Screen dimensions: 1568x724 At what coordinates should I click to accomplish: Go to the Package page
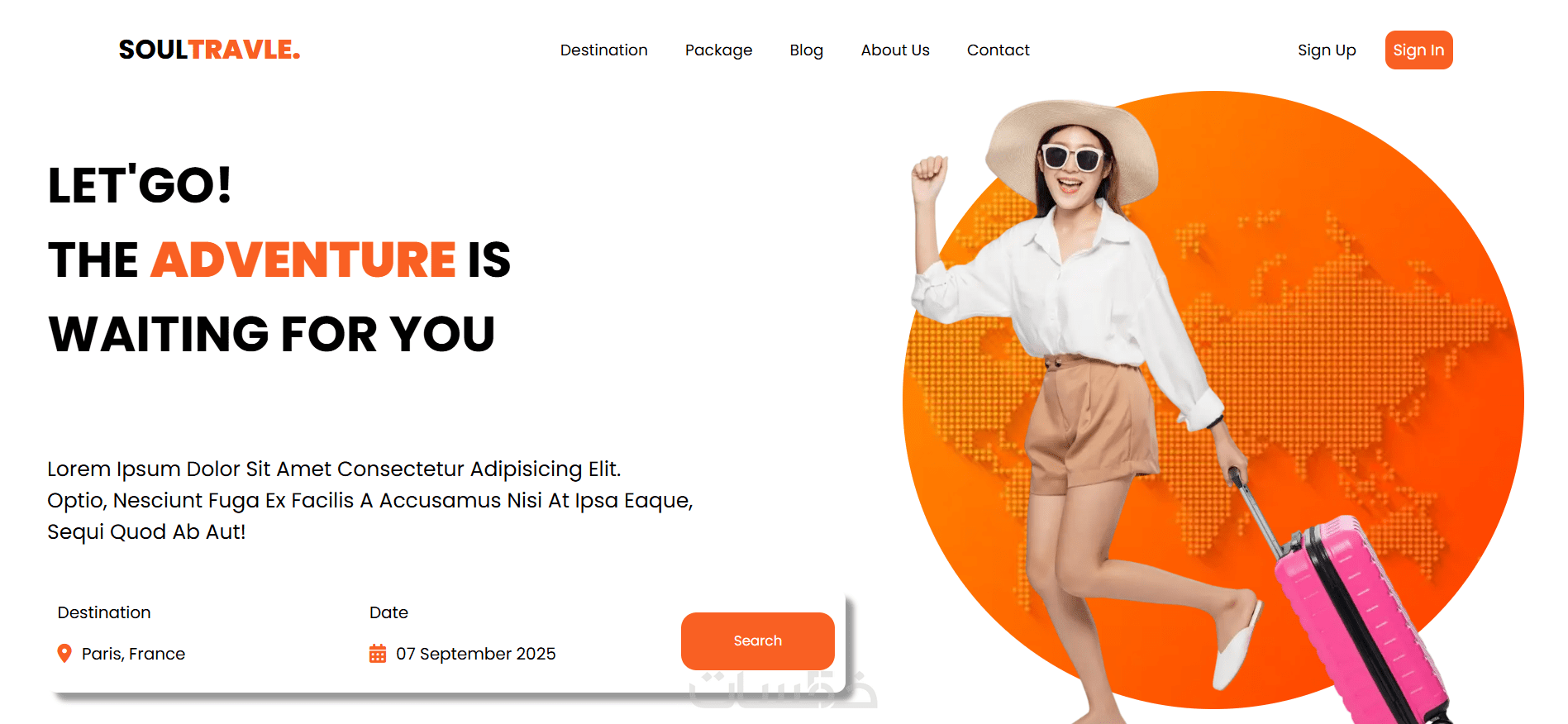718,50
